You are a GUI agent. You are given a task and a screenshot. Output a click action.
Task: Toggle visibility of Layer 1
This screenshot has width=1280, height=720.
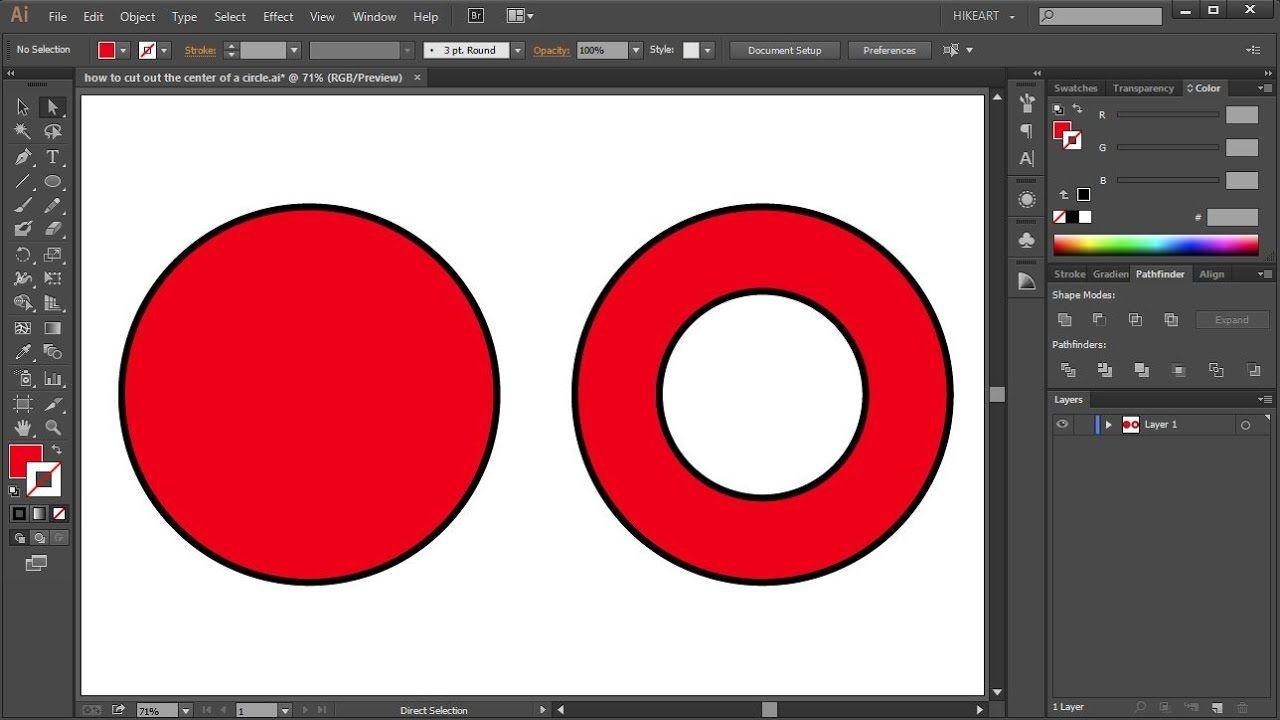[1062, 424]
